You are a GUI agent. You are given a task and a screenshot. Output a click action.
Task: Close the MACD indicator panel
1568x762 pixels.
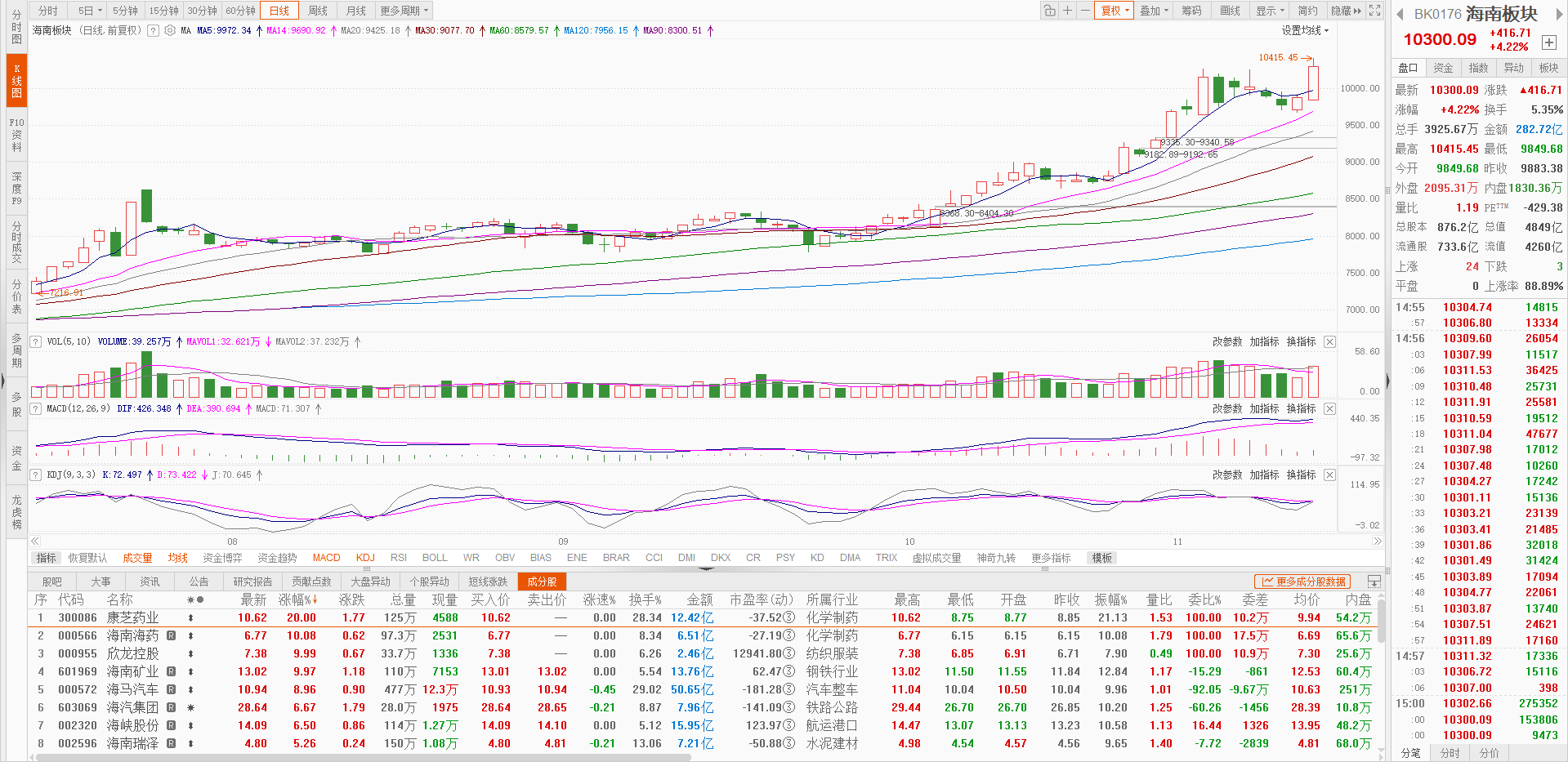coord(1329,408)
